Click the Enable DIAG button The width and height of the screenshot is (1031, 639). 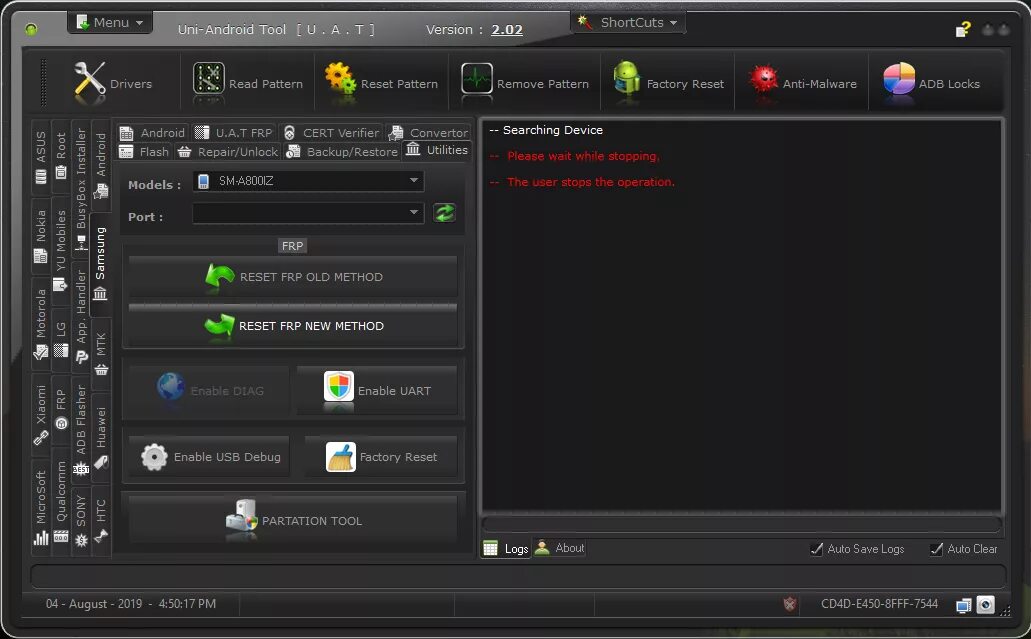click(209, 390)
